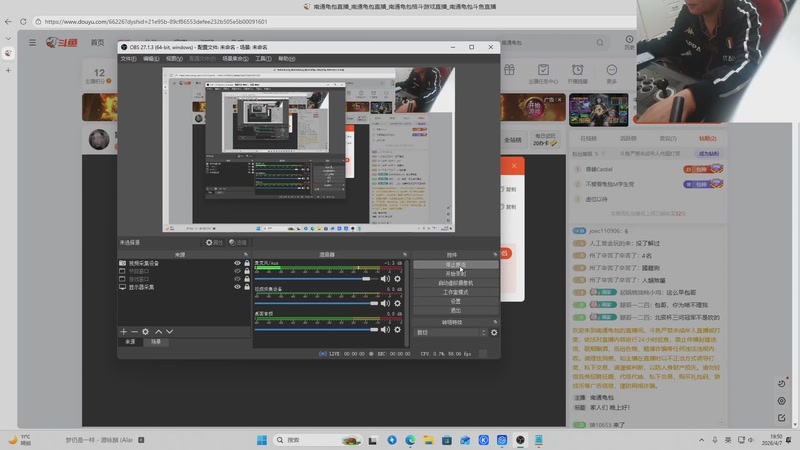Pop out the 控件 dock panel
This screenshot has height=450, width=800.
(x=495, y=254)
